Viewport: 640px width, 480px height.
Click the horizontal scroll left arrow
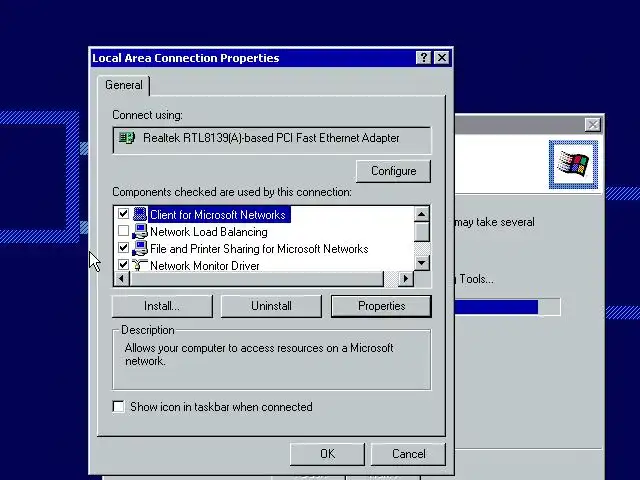[x=122, y=279]
